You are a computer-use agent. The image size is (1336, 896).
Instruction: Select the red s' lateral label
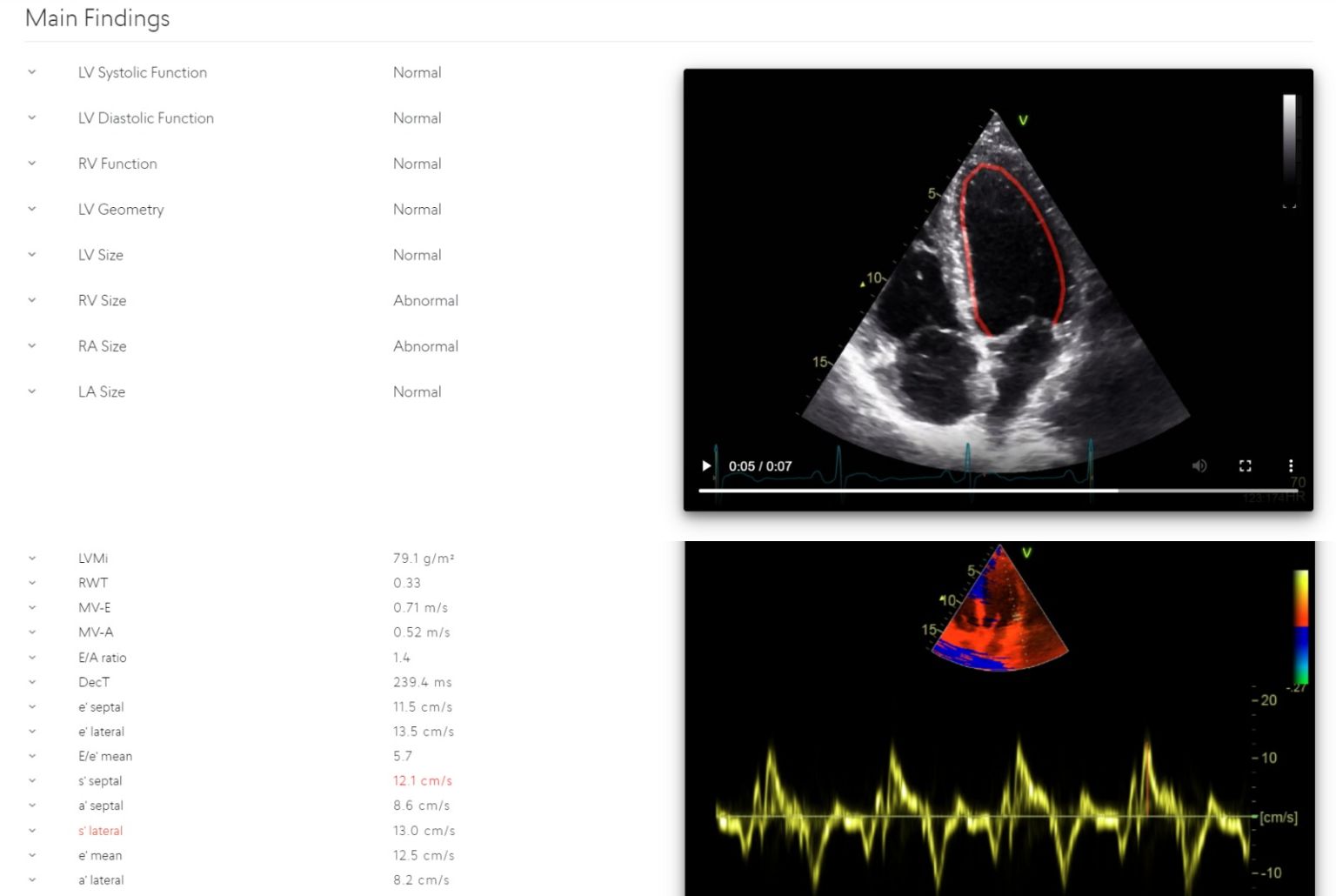99,831
